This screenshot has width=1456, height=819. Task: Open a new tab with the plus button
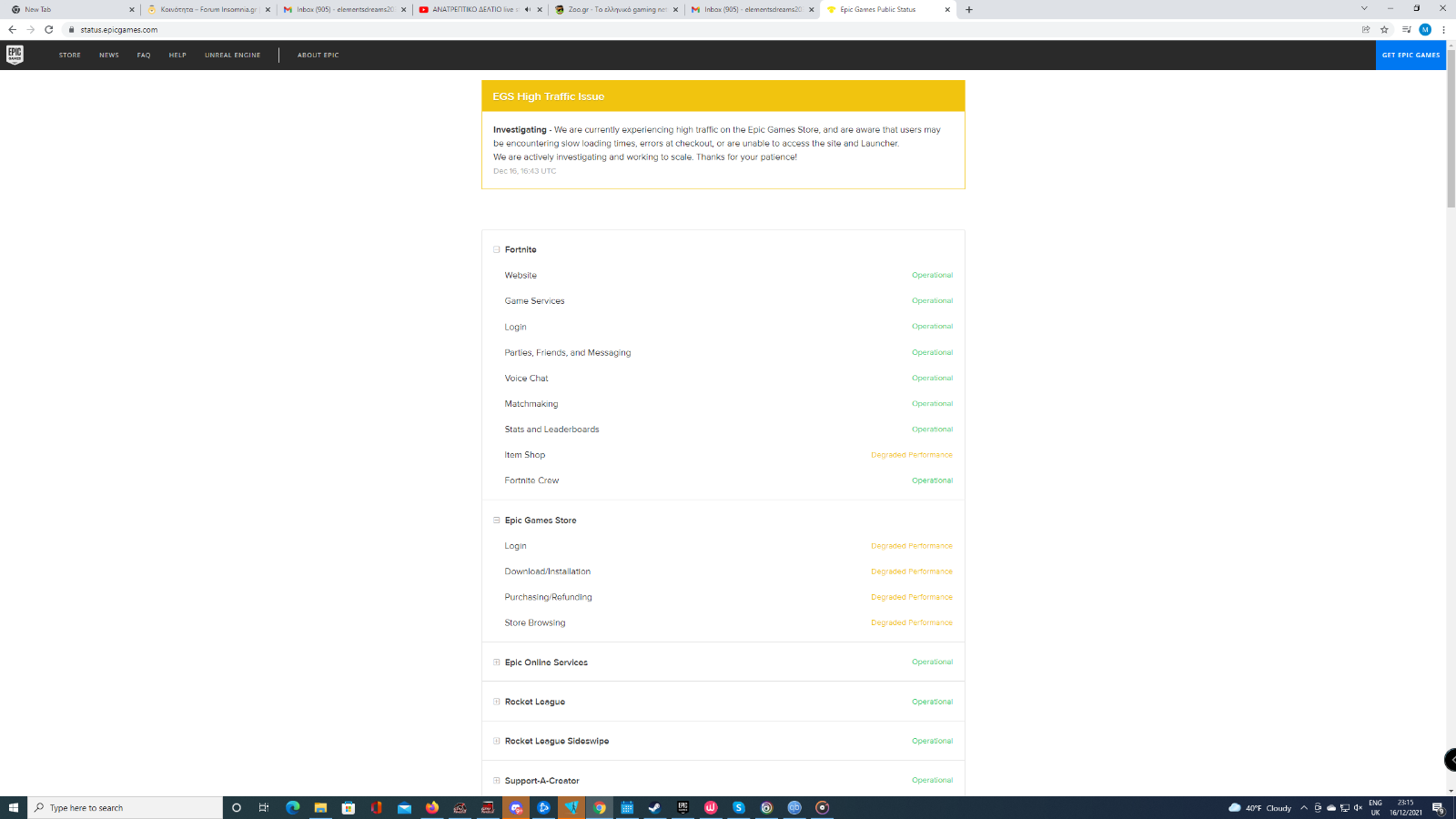tap(969, 9)
